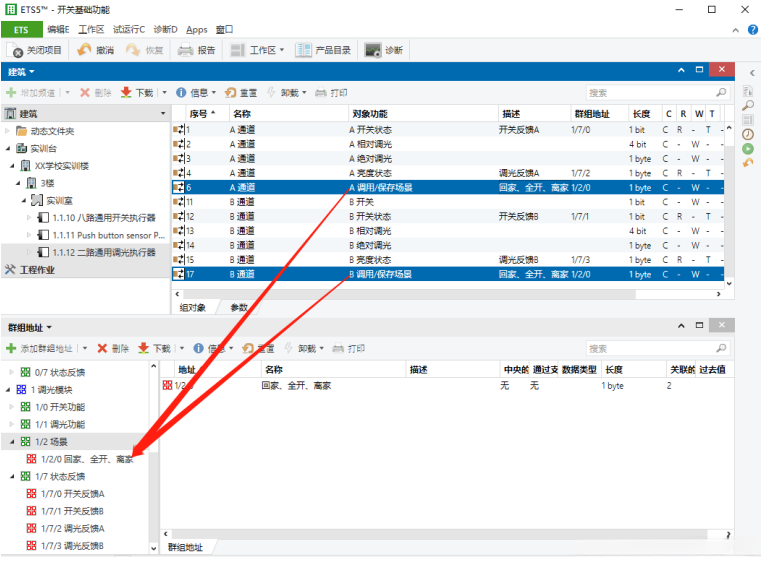Select row 11 B 开关 object
Image resolution: width=770 pixels, height=566 pixels.
pos(448,202)
